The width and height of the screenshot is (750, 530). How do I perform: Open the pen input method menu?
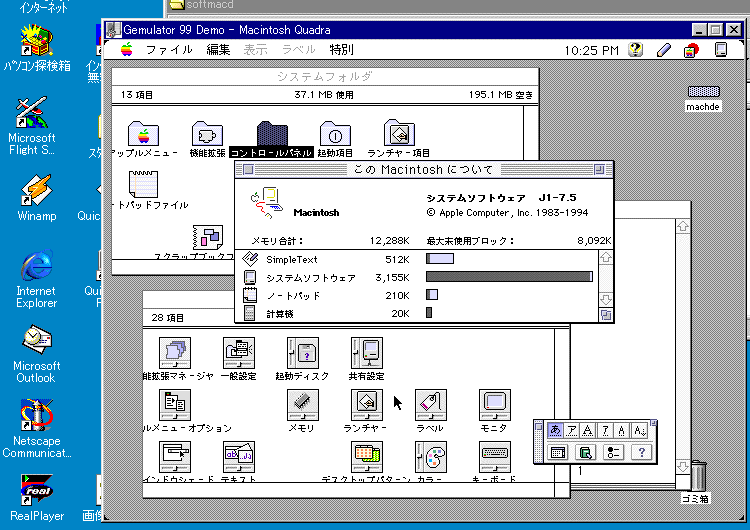[663, 50]
